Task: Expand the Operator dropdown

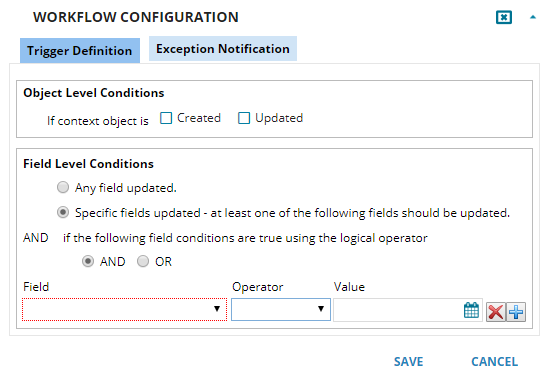Action: click(281, 309)
